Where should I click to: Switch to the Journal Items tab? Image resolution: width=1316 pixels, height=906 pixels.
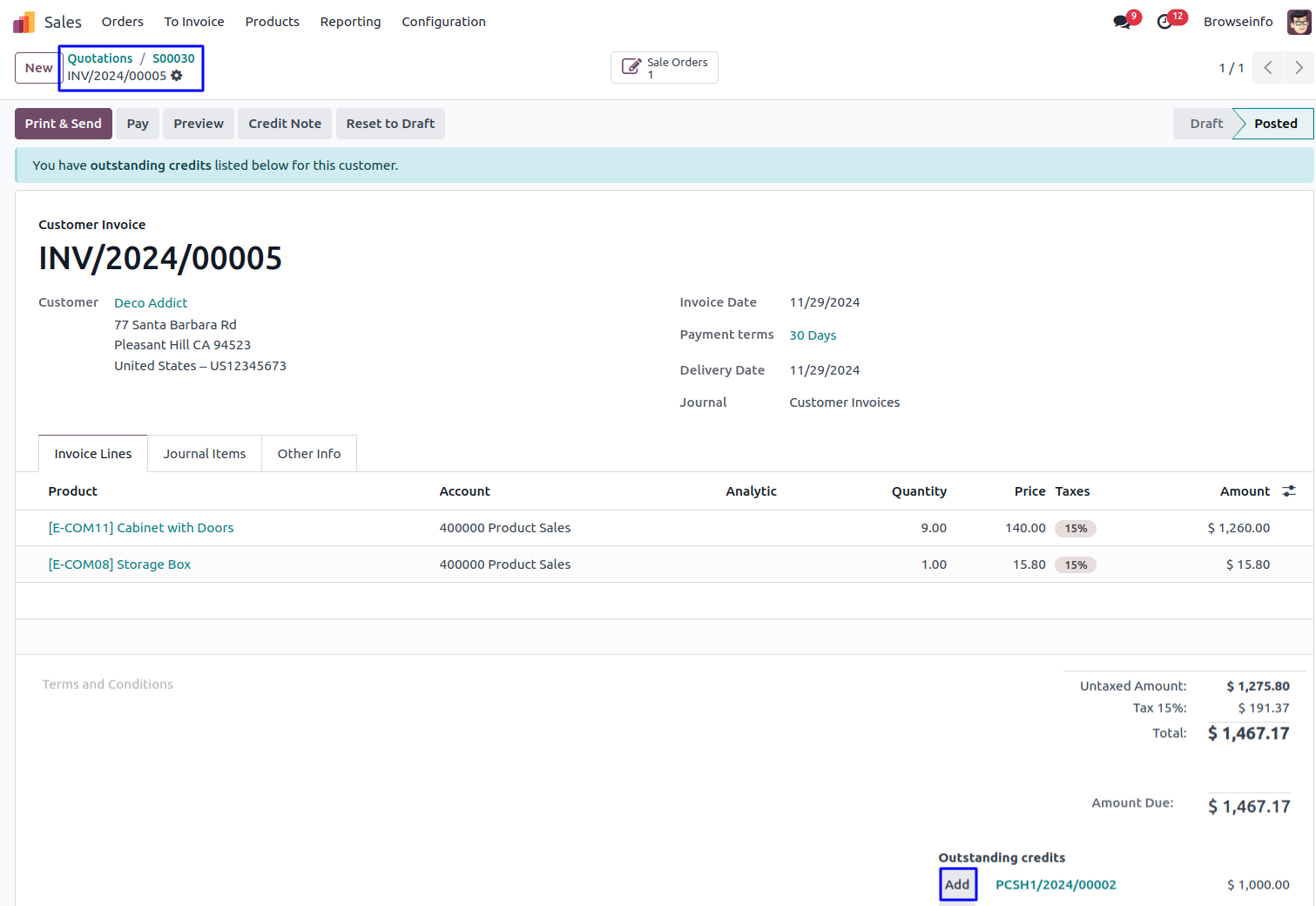click(205, 454)
